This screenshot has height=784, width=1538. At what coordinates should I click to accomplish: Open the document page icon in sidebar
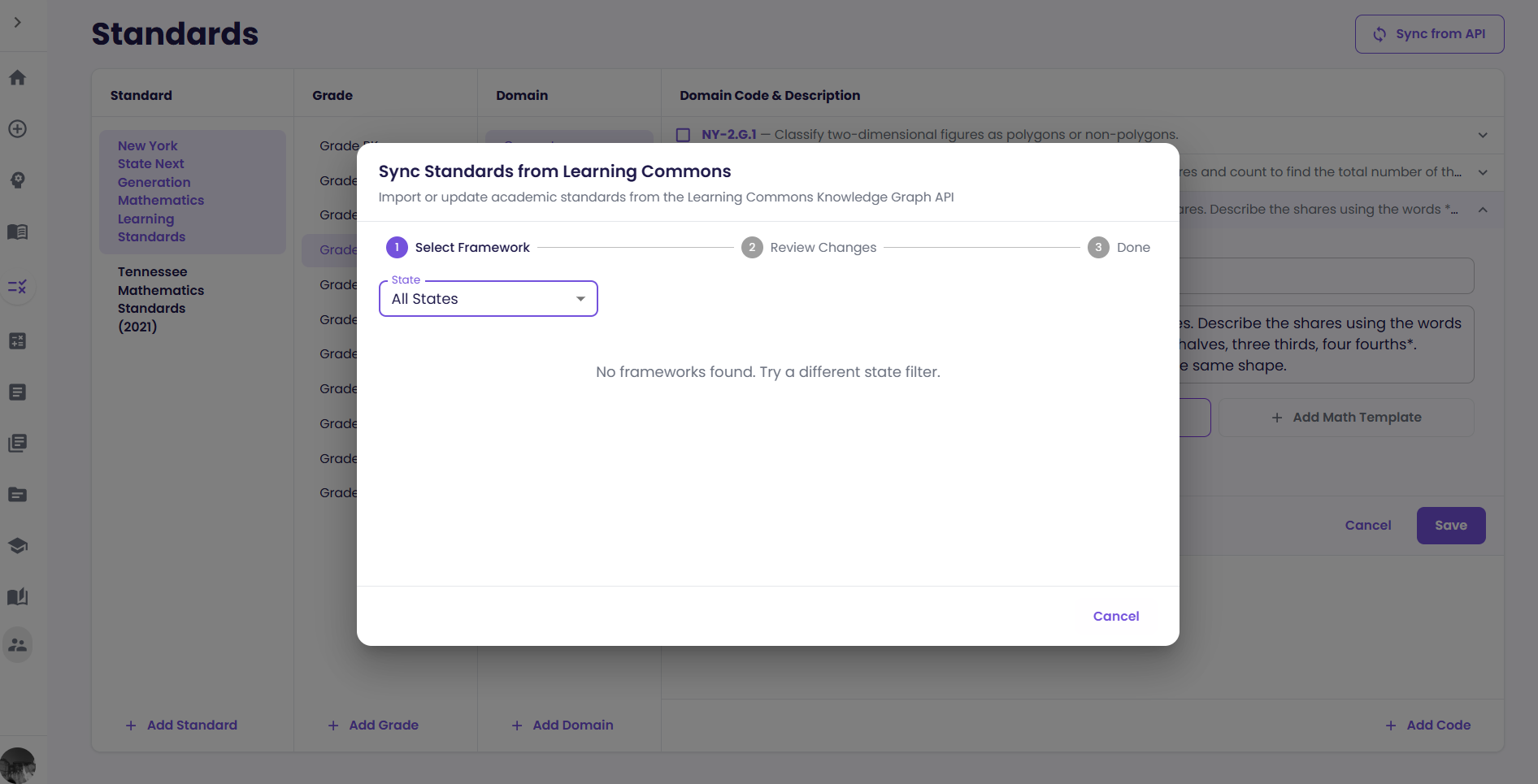tap(17, 392)
